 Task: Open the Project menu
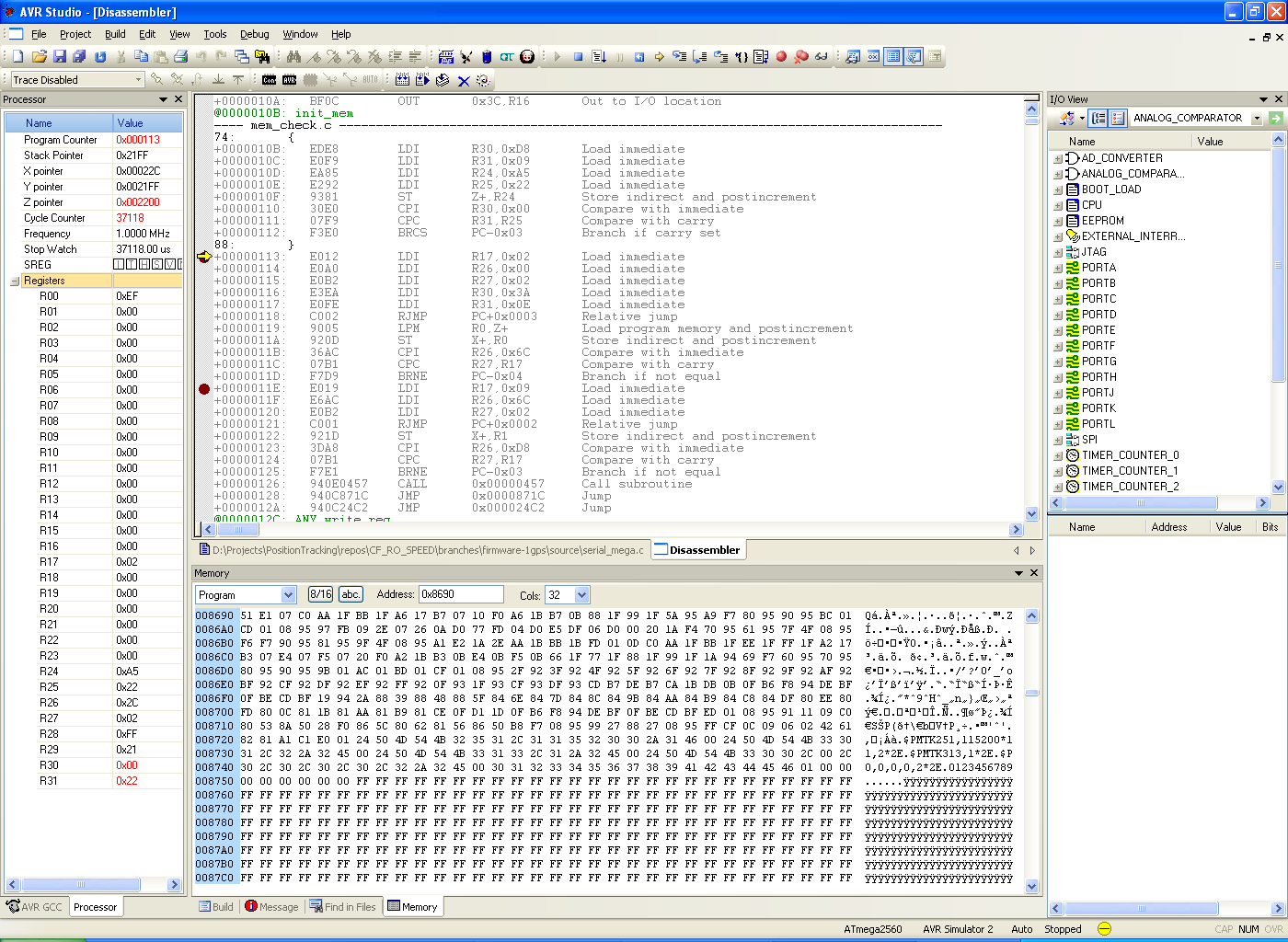(x=75, y=34)
